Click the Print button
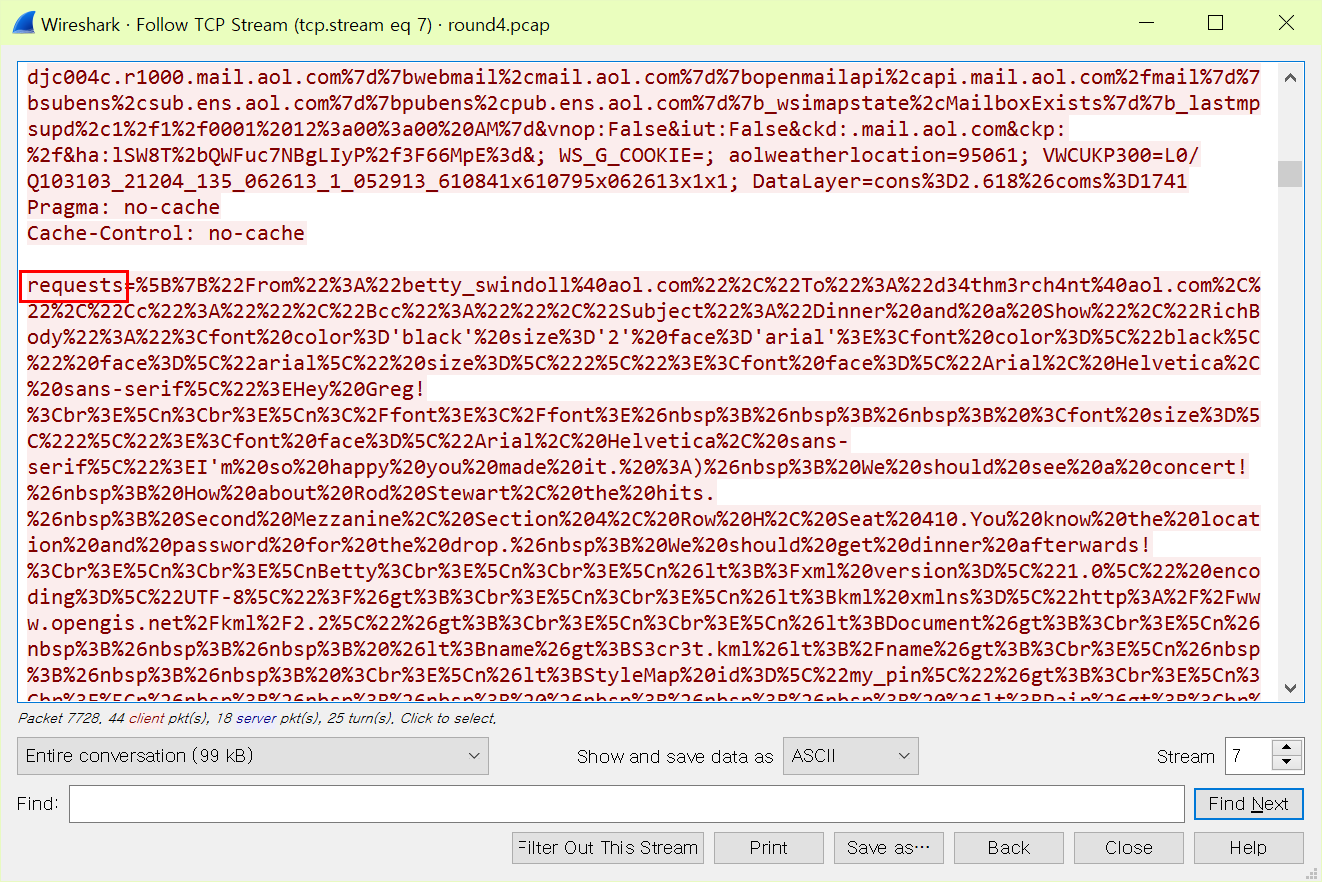The image size is (1322, 882). [769, 848]
